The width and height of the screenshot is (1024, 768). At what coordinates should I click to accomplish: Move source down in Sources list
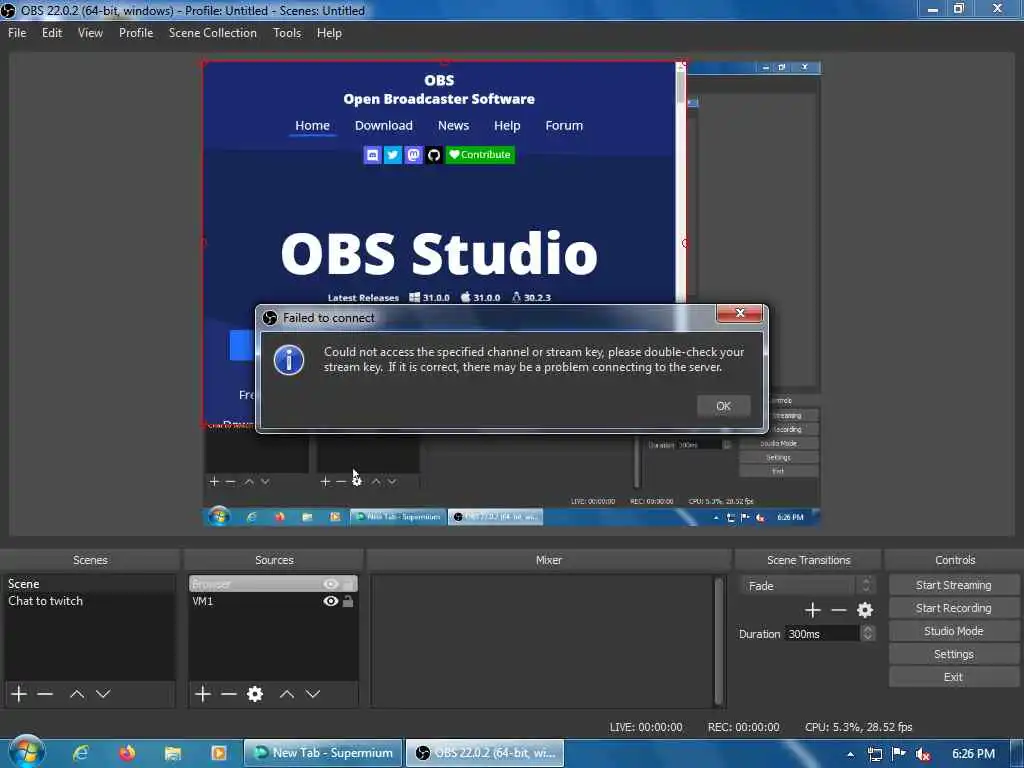click(313, 694)
